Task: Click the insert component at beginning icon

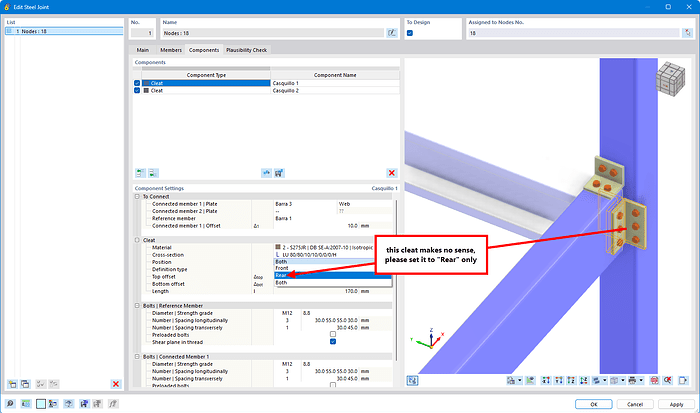Action: click(139, 173)
